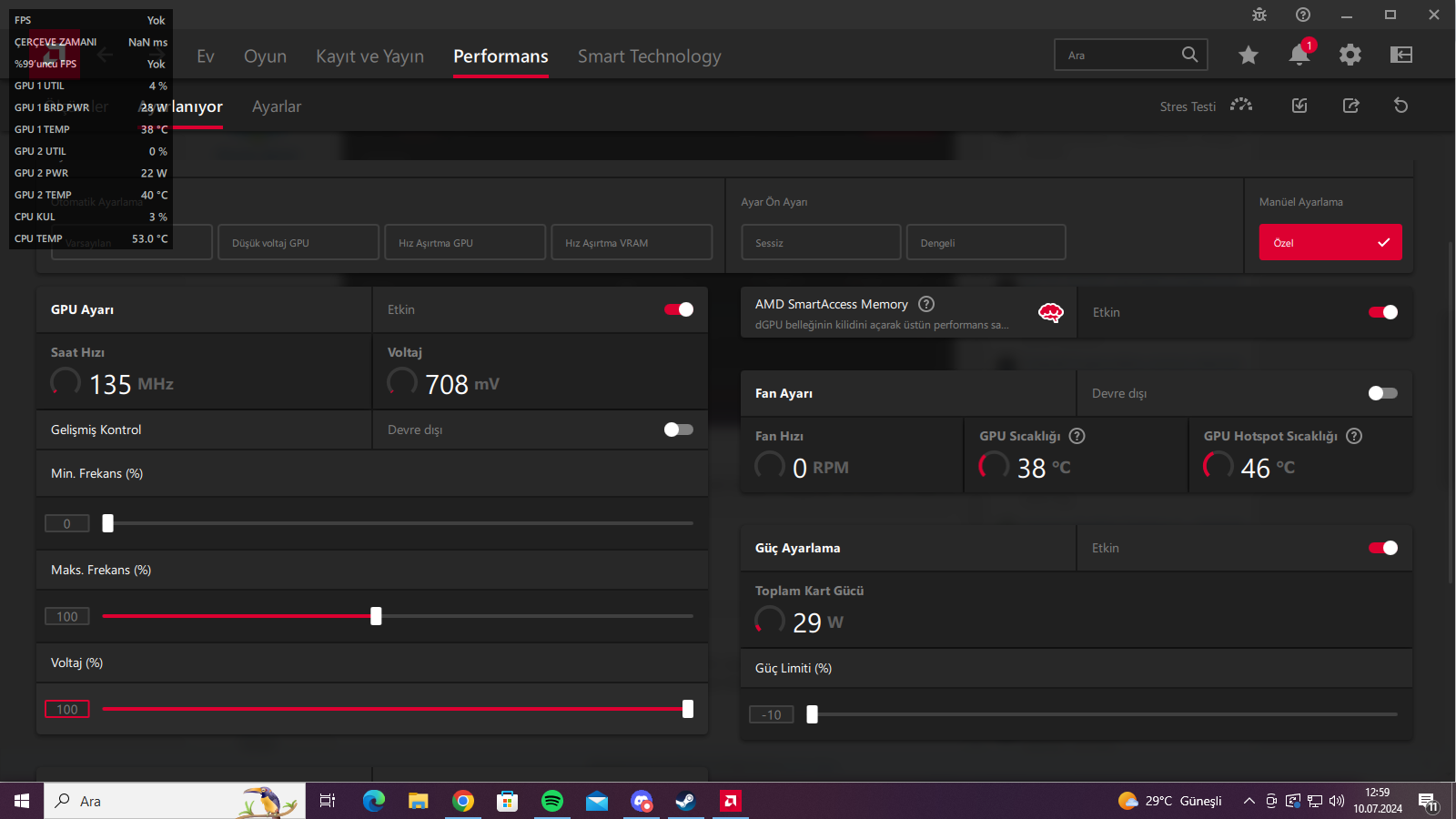
Task: Click the Güç Limiti slider handle
Action: 813,714
